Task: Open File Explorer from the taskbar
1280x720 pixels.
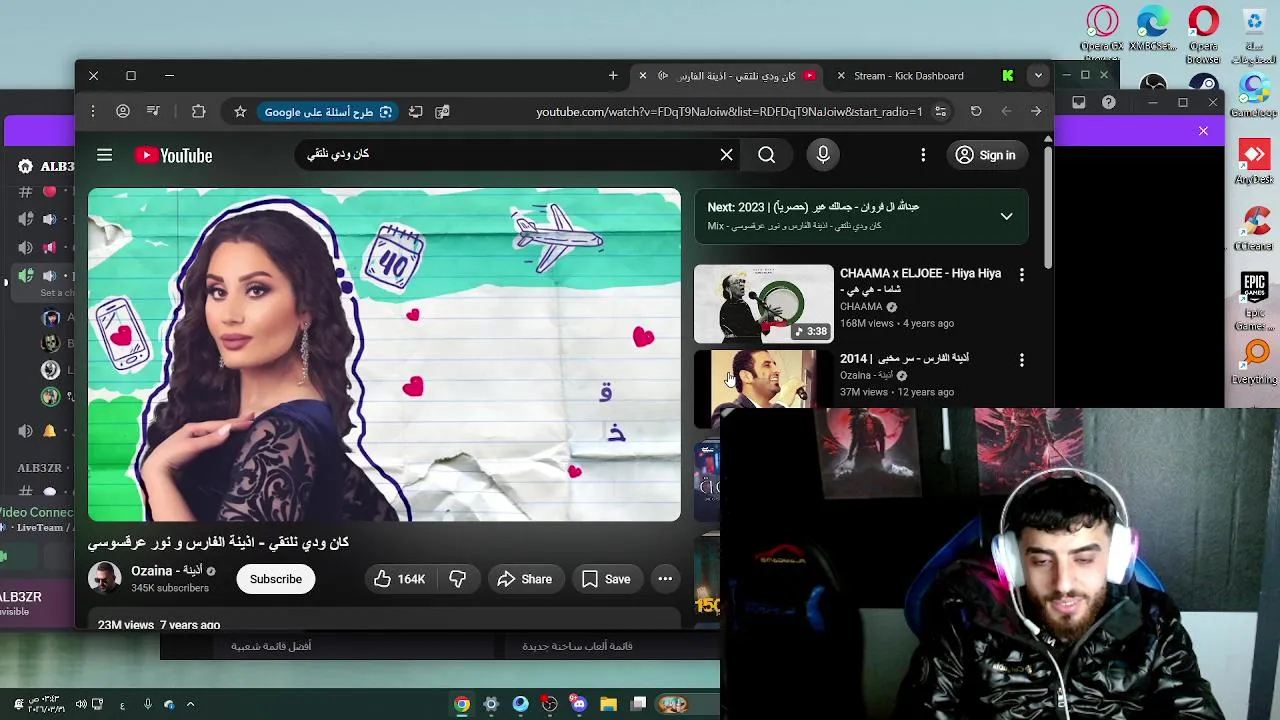Action: (x=608, y=704)
